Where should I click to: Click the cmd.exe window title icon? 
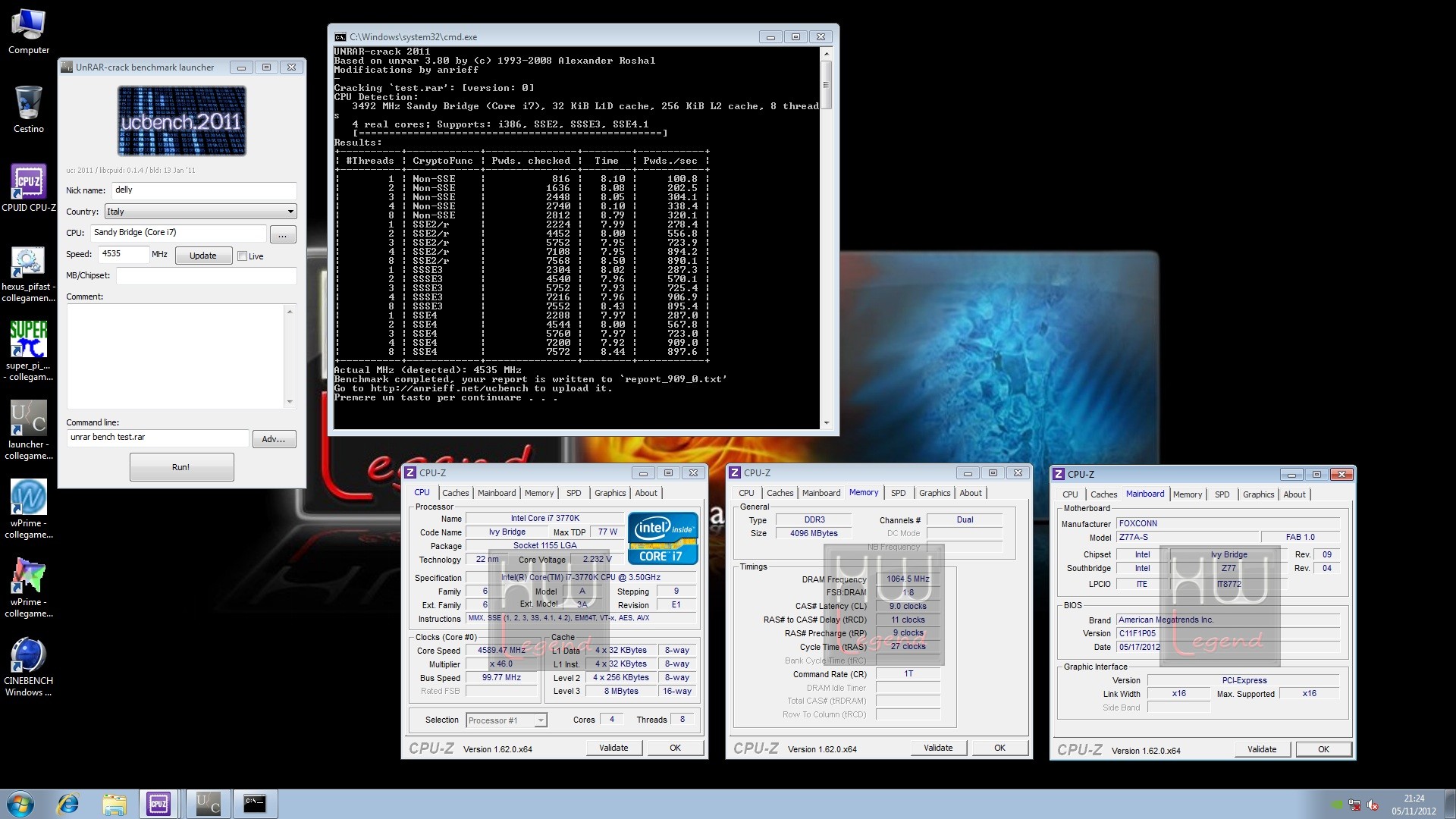[x=340, y=36]
